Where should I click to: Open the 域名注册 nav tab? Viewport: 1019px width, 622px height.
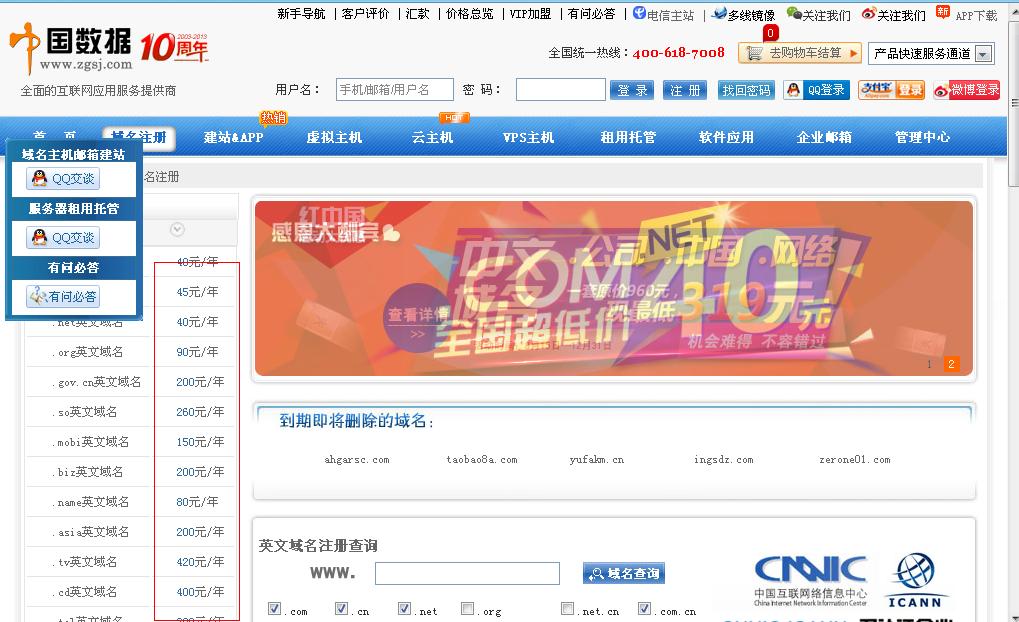coord(139,138)
